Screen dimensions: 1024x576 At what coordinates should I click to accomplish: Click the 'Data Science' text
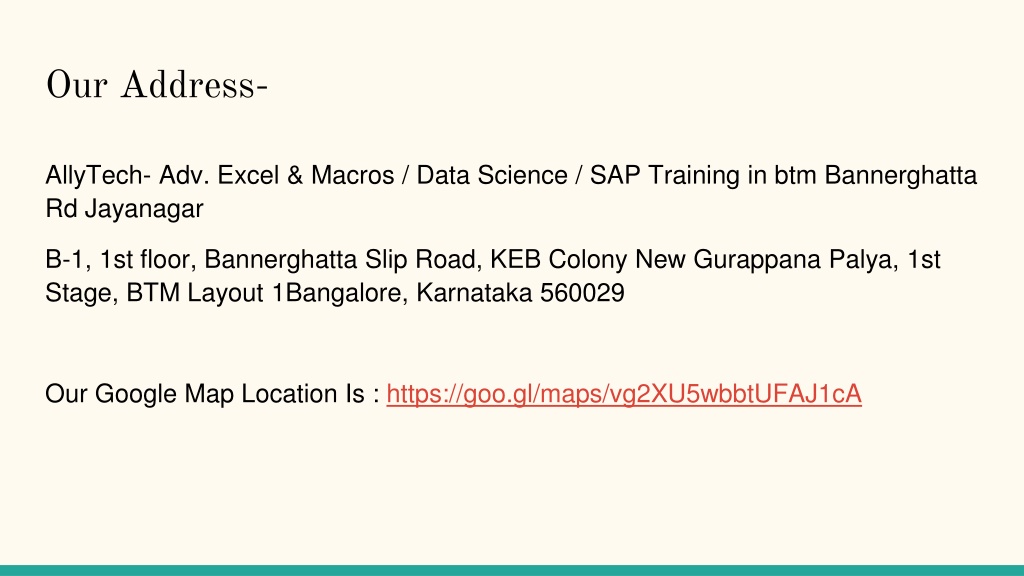coord(492,175)
